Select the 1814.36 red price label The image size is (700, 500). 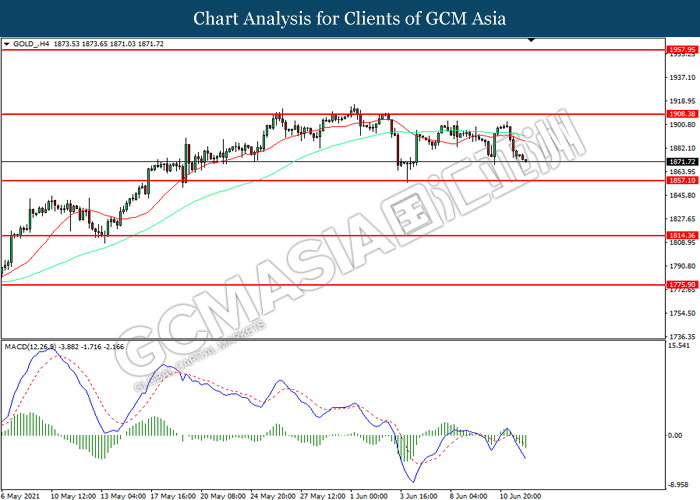pos(682,235)
